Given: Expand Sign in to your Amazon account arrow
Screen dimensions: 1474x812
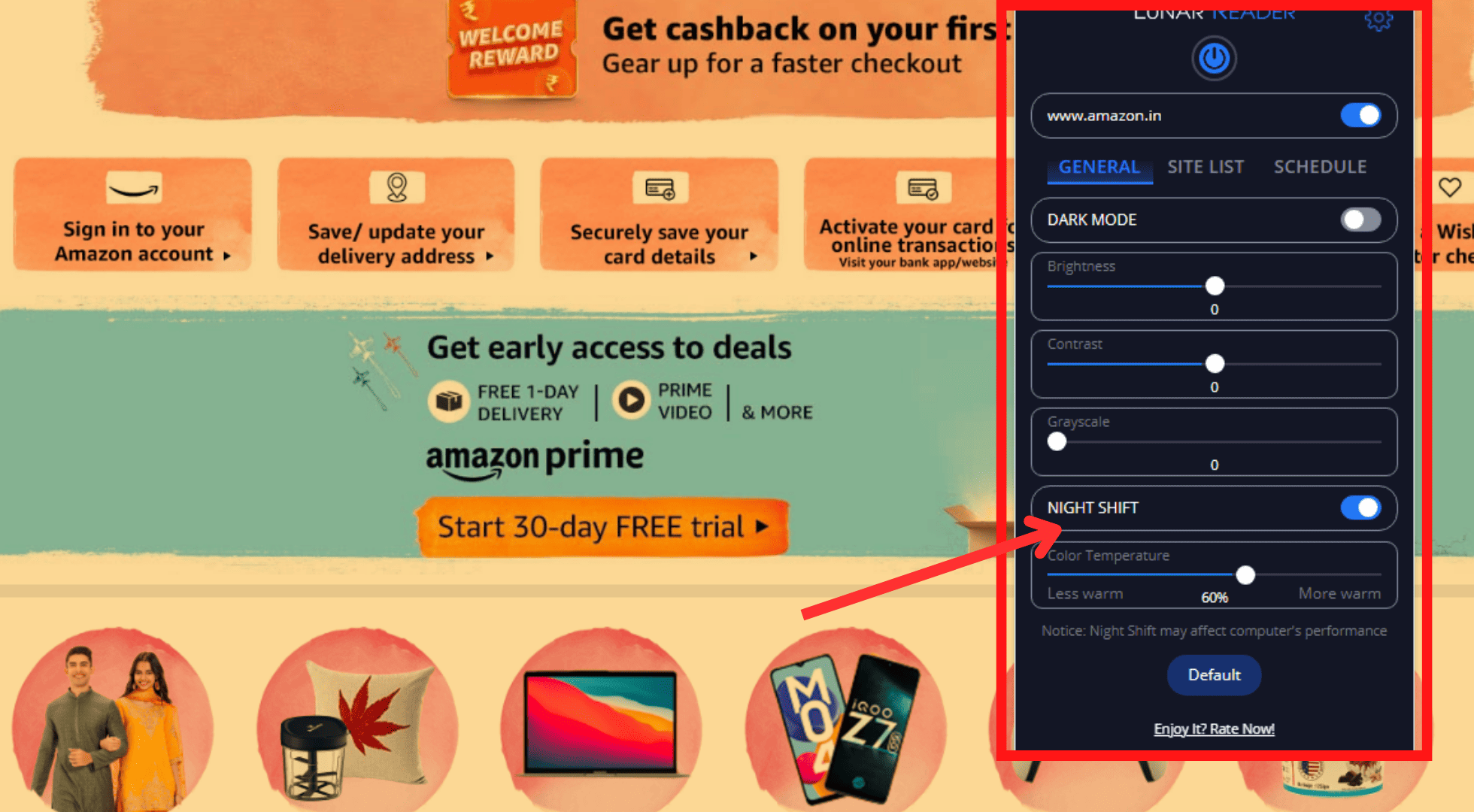Looking at the screenshot, I should click(226, 256).
